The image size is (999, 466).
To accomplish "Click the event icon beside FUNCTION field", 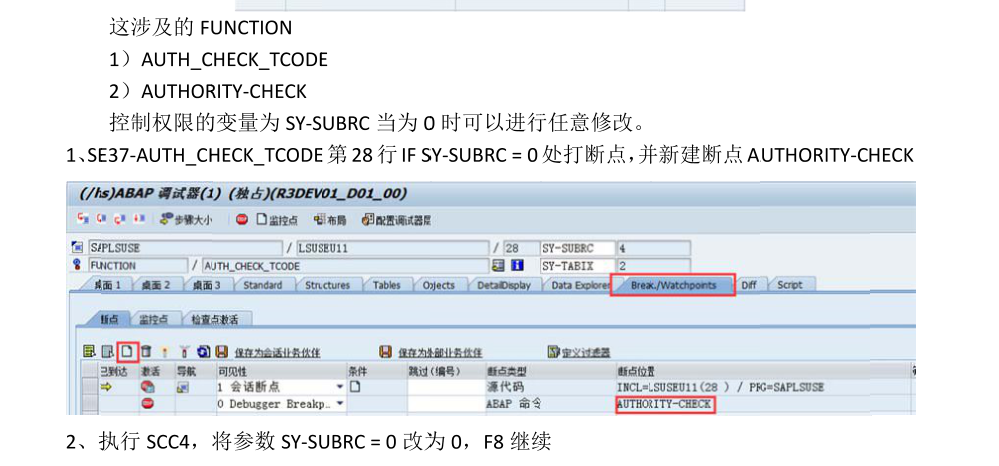I will pos(78,265).
